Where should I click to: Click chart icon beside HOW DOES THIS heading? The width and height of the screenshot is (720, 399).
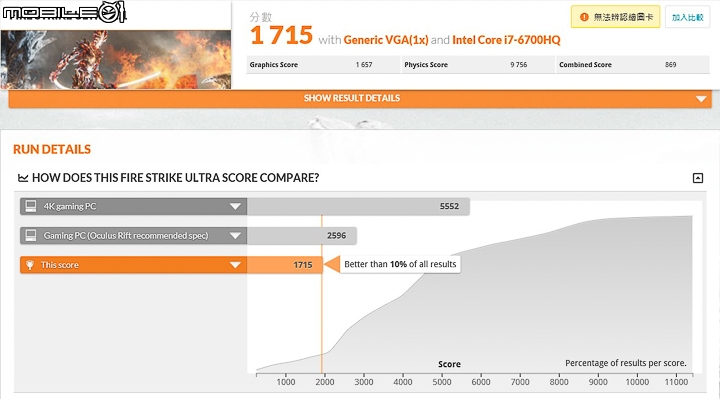[23, 178]
